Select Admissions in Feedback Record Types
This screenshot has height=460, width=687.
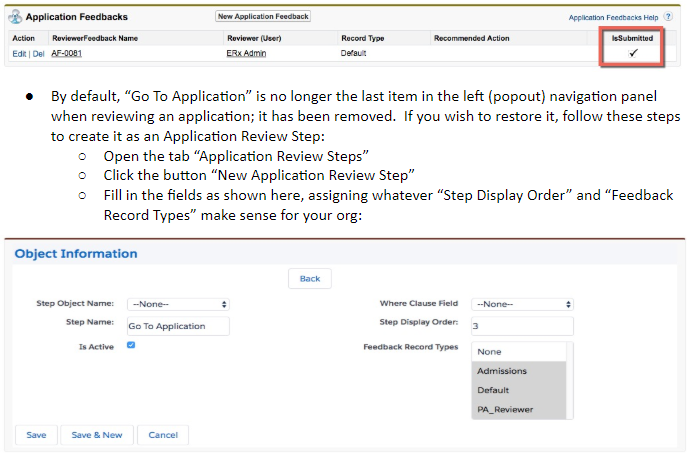502,371
